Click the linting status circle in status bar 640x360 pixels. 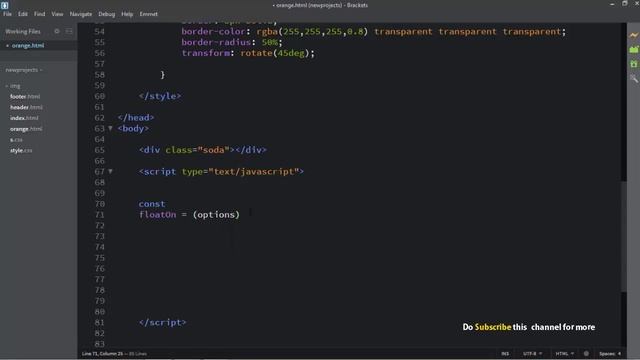point(586,353)
